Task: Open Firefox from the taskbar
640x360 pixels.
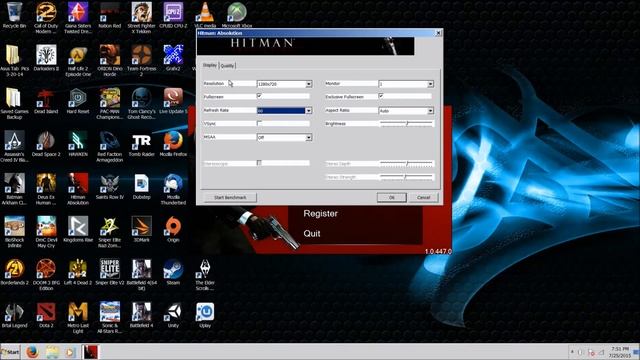Action: [x=32, y=352]
